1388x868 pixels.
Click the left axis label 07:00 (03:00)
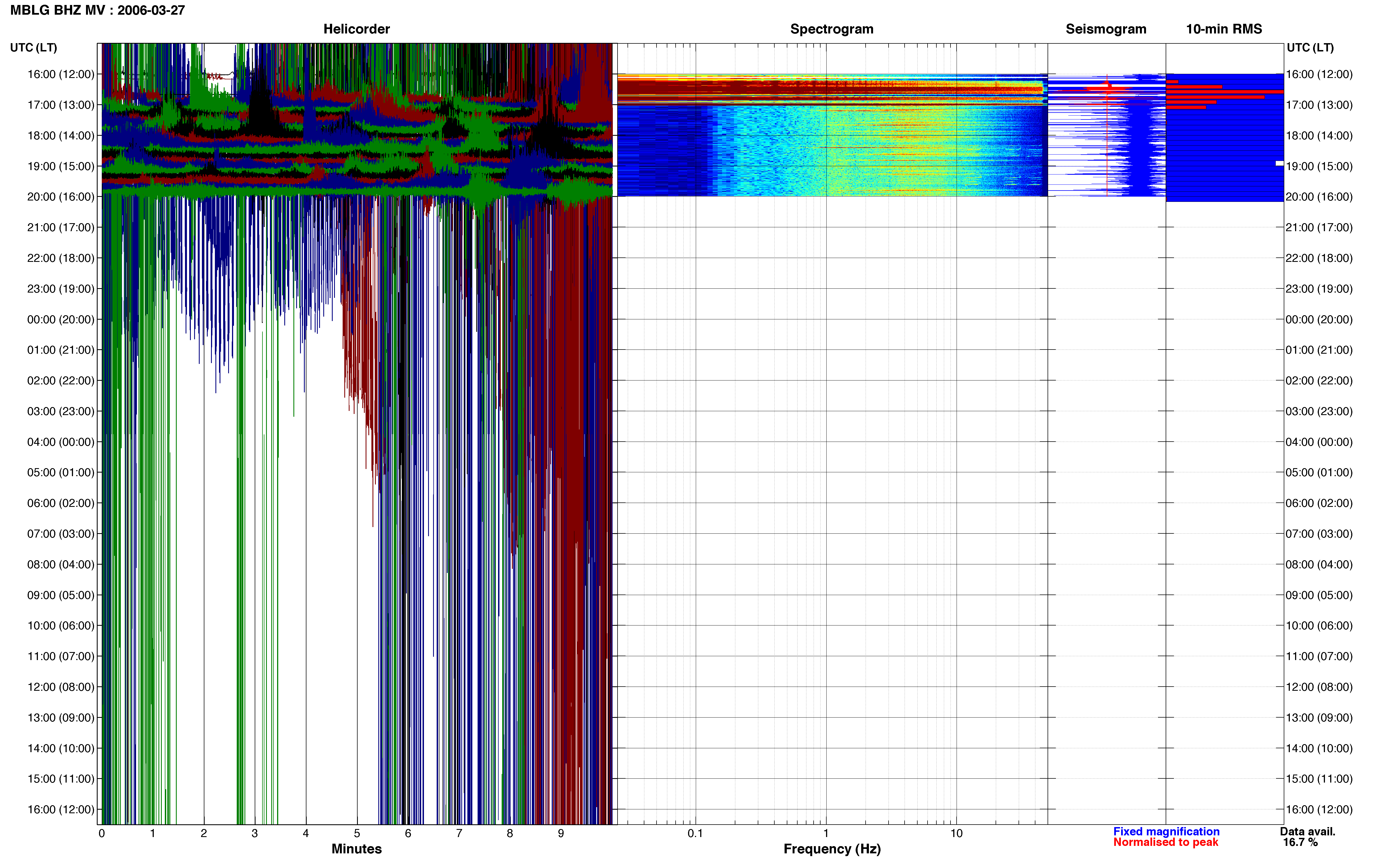[61, 534]
